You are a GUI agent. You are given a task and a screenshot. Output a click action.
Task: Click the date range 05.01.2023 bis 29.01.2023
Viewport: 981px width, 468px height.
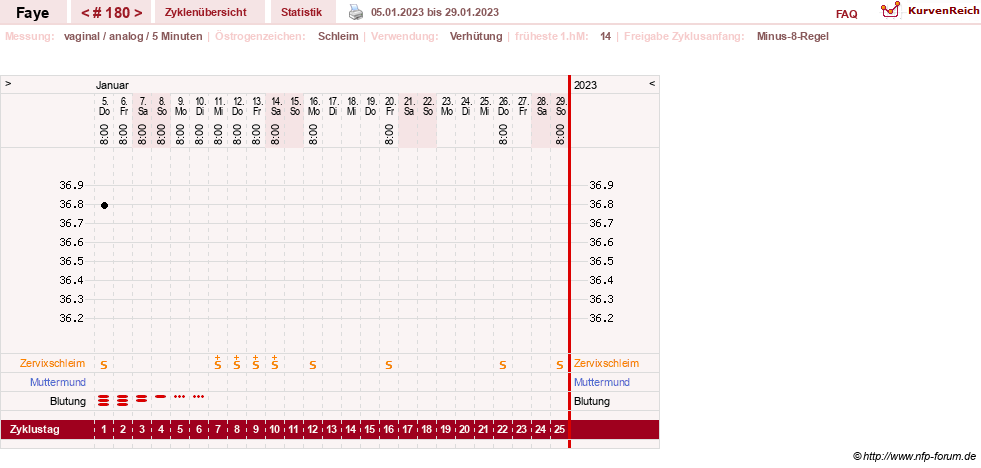(x=435, y=13)
